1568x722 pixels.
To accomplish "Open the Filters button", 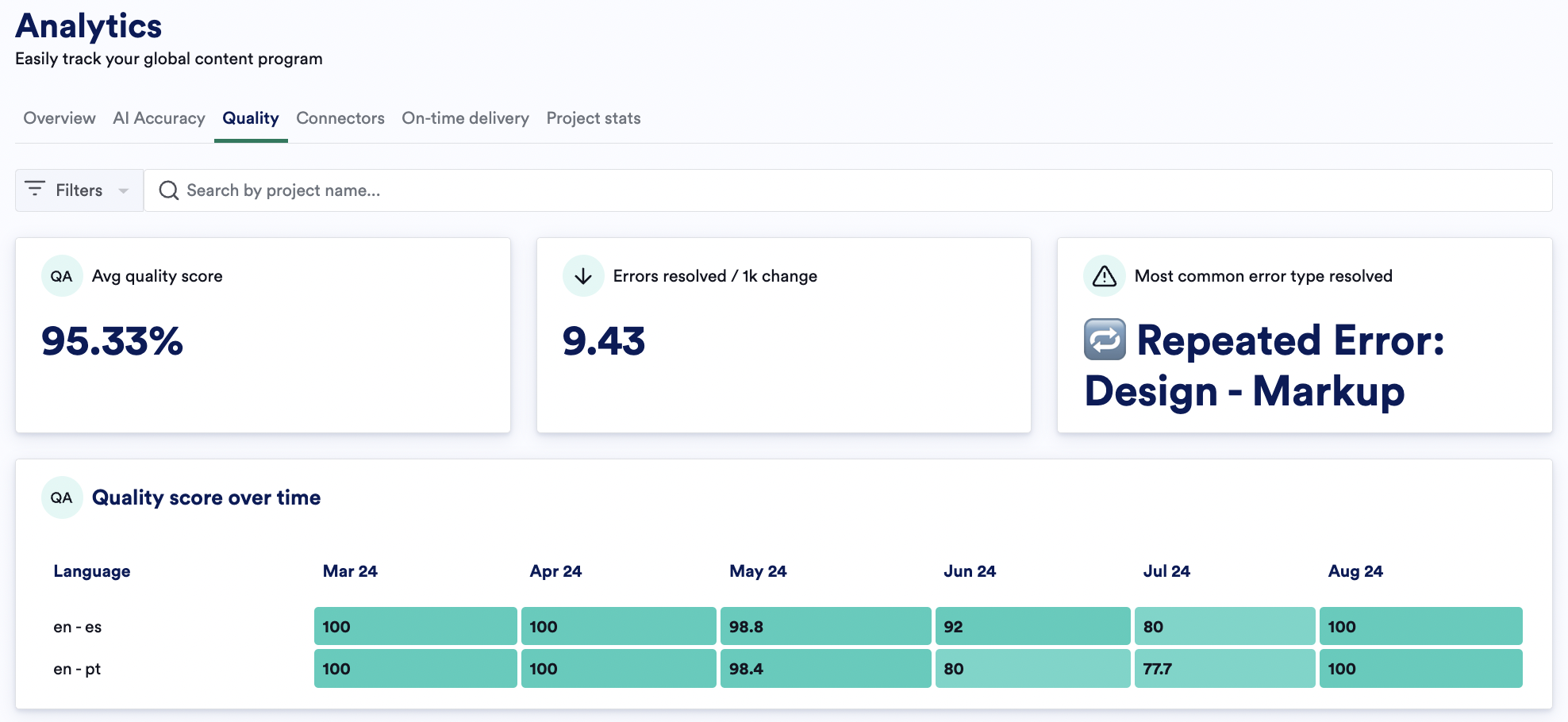I will pos(79,190).
